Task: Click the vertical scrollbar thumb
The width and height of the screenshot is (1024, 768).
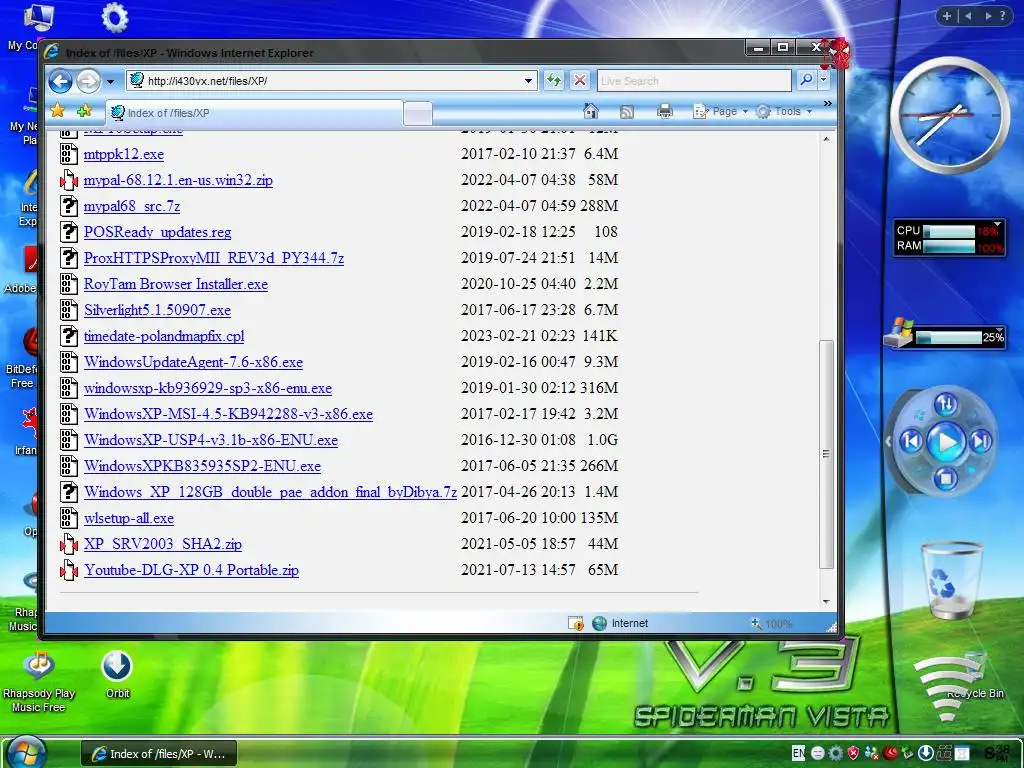Action: [x=826, y=454]
